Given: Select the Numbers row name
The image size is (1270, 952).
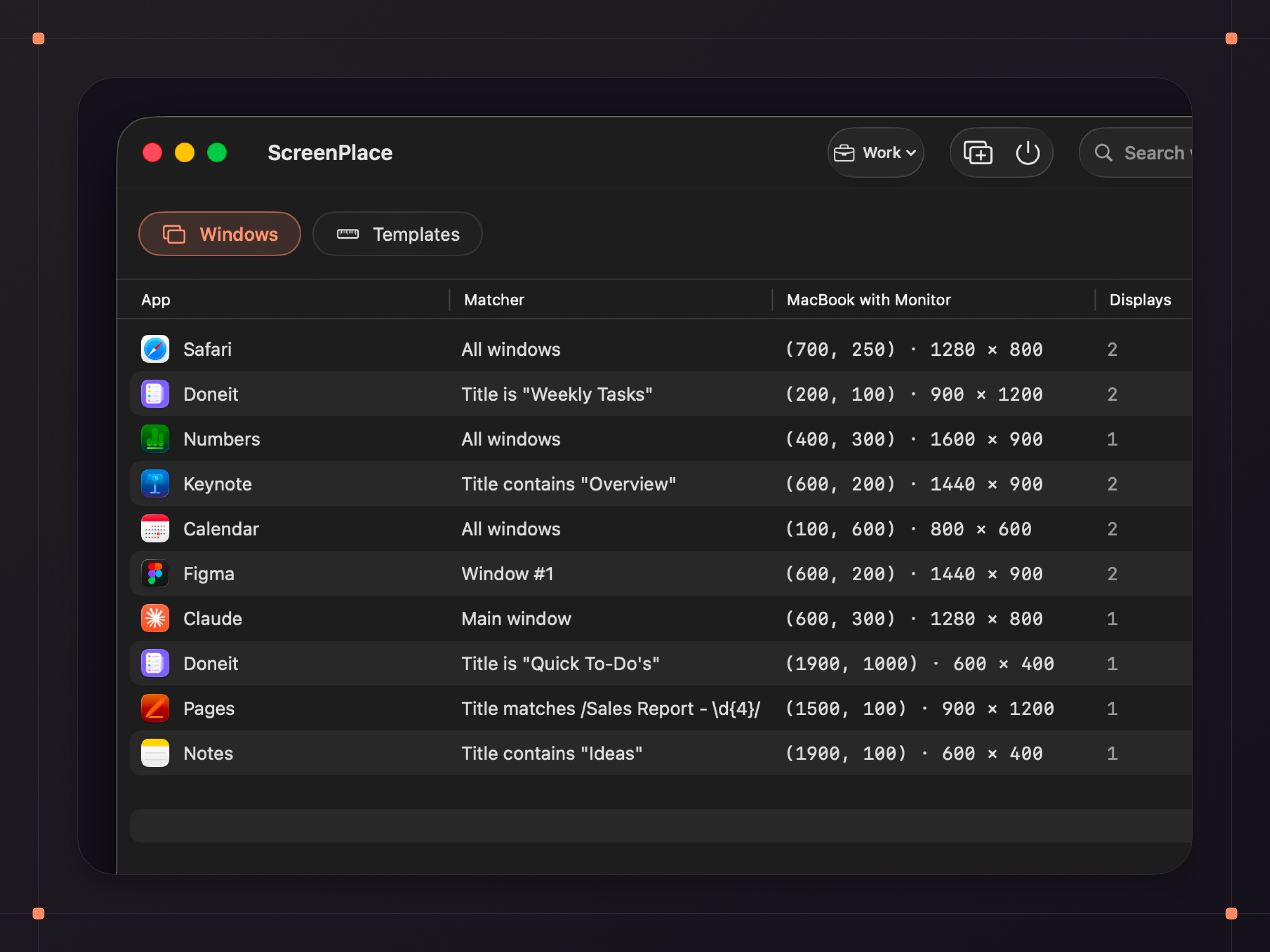Looking at the screenshot, I should [221, 440].
